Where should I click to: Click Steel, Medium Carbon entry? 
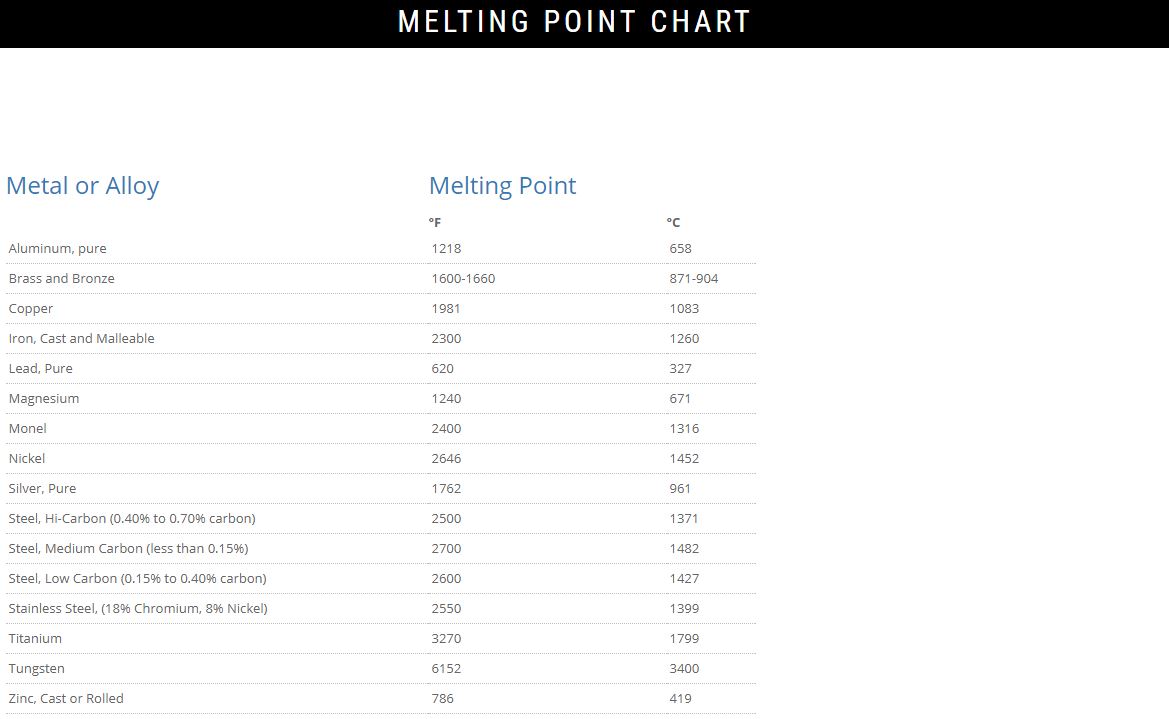point(128,549)
